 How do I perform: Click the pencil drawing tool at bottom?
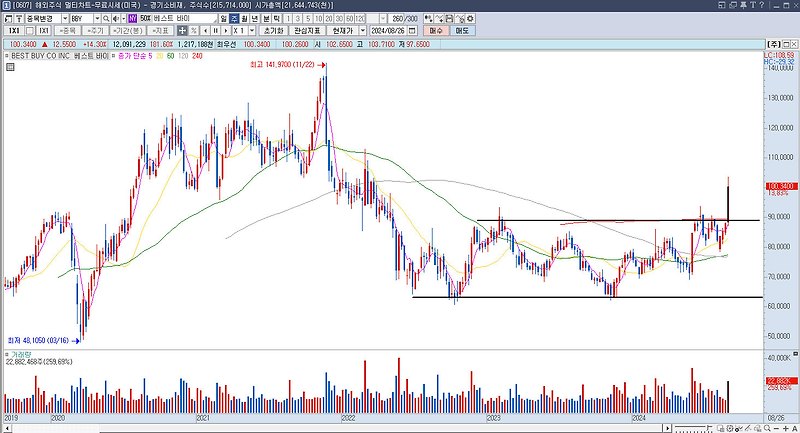tap(747, 428)
